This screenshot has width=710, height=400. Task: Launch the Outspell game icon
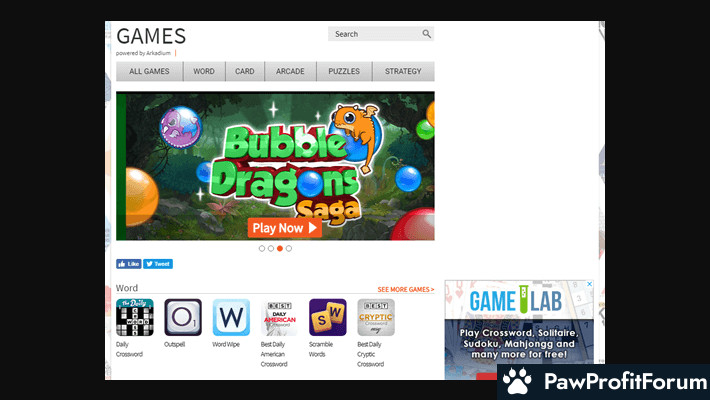(183, 317)
